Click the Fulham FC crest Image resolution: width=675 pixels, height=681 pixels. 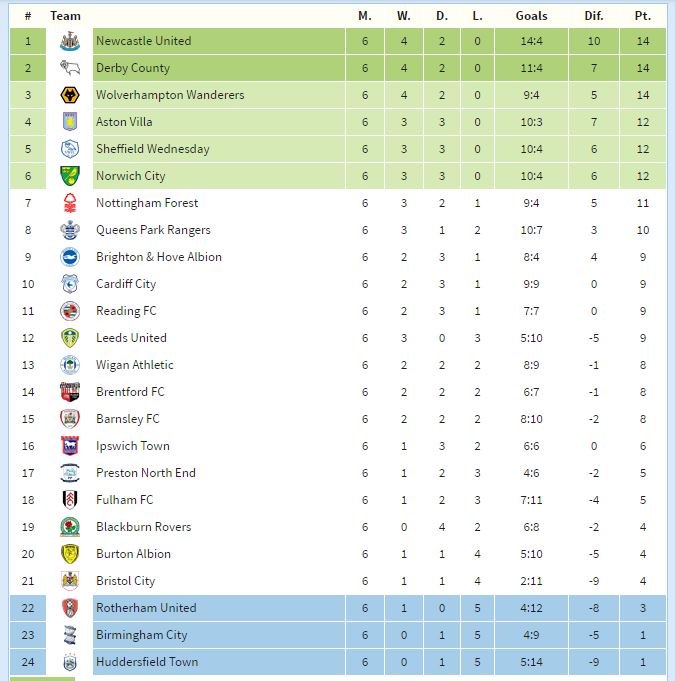pos(69,500)
